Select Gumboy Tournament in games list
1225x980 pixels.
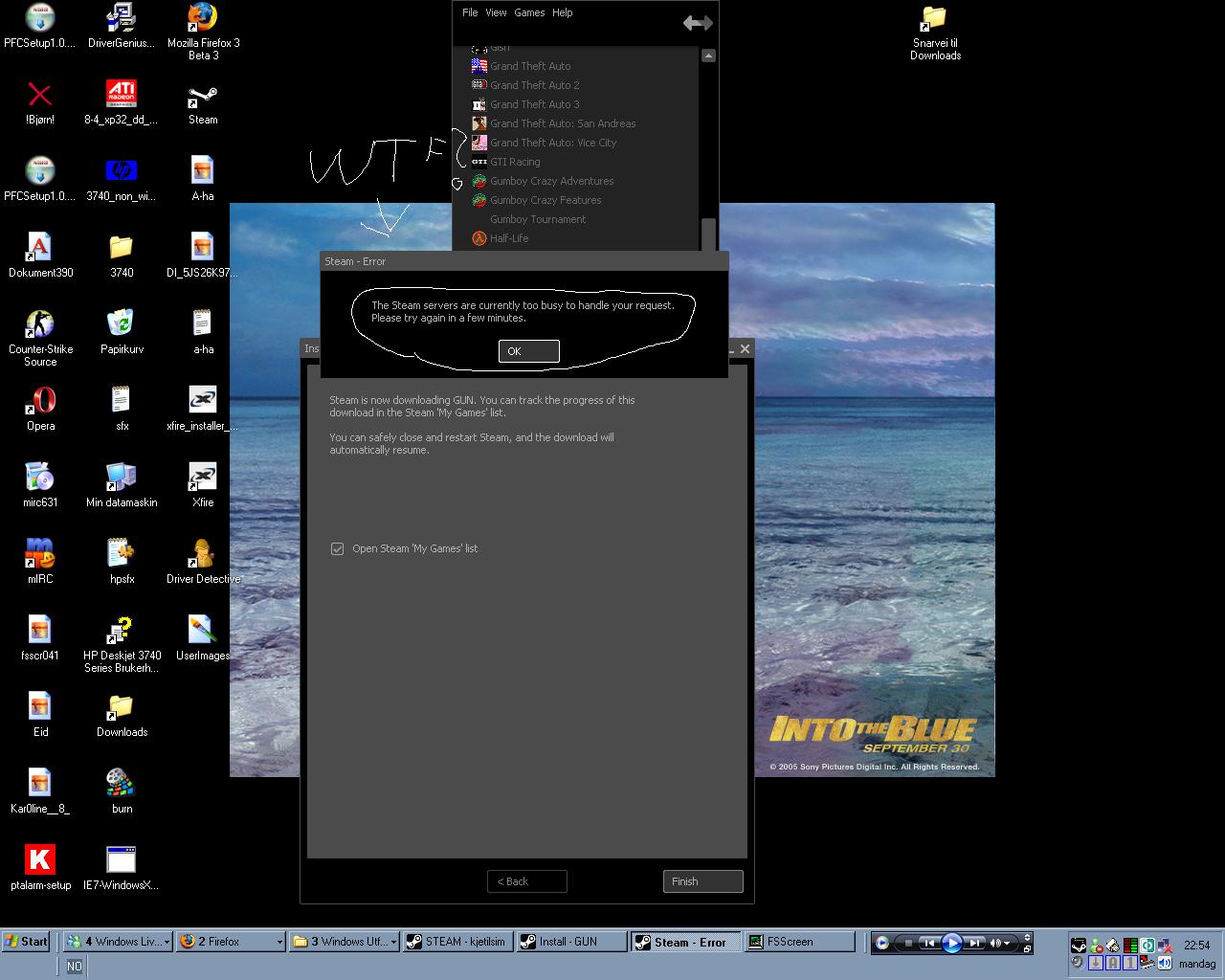pyautogui.click(x=538, y=219)
